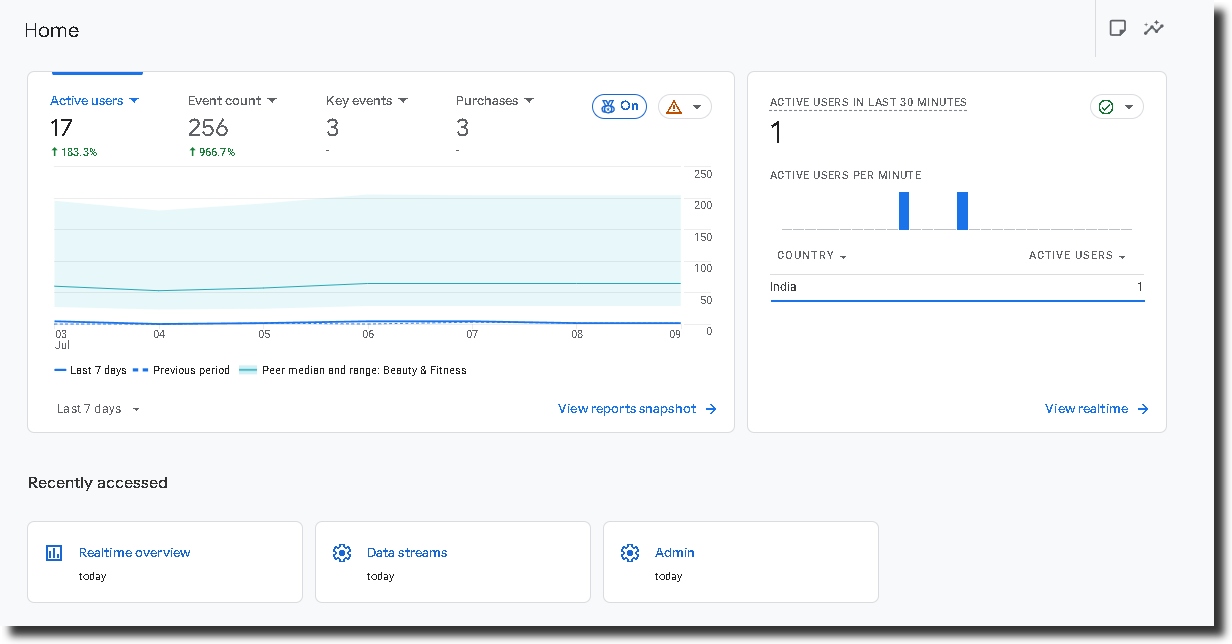Click the Home page title

coord(52,31)
